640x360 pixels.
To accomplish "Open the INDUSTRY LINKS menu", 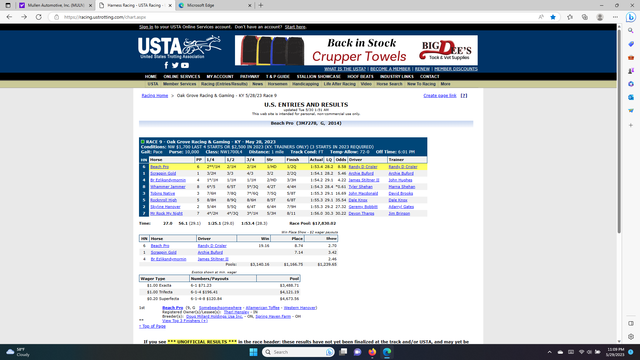I will pyautogui.click(x=397, y=76).
